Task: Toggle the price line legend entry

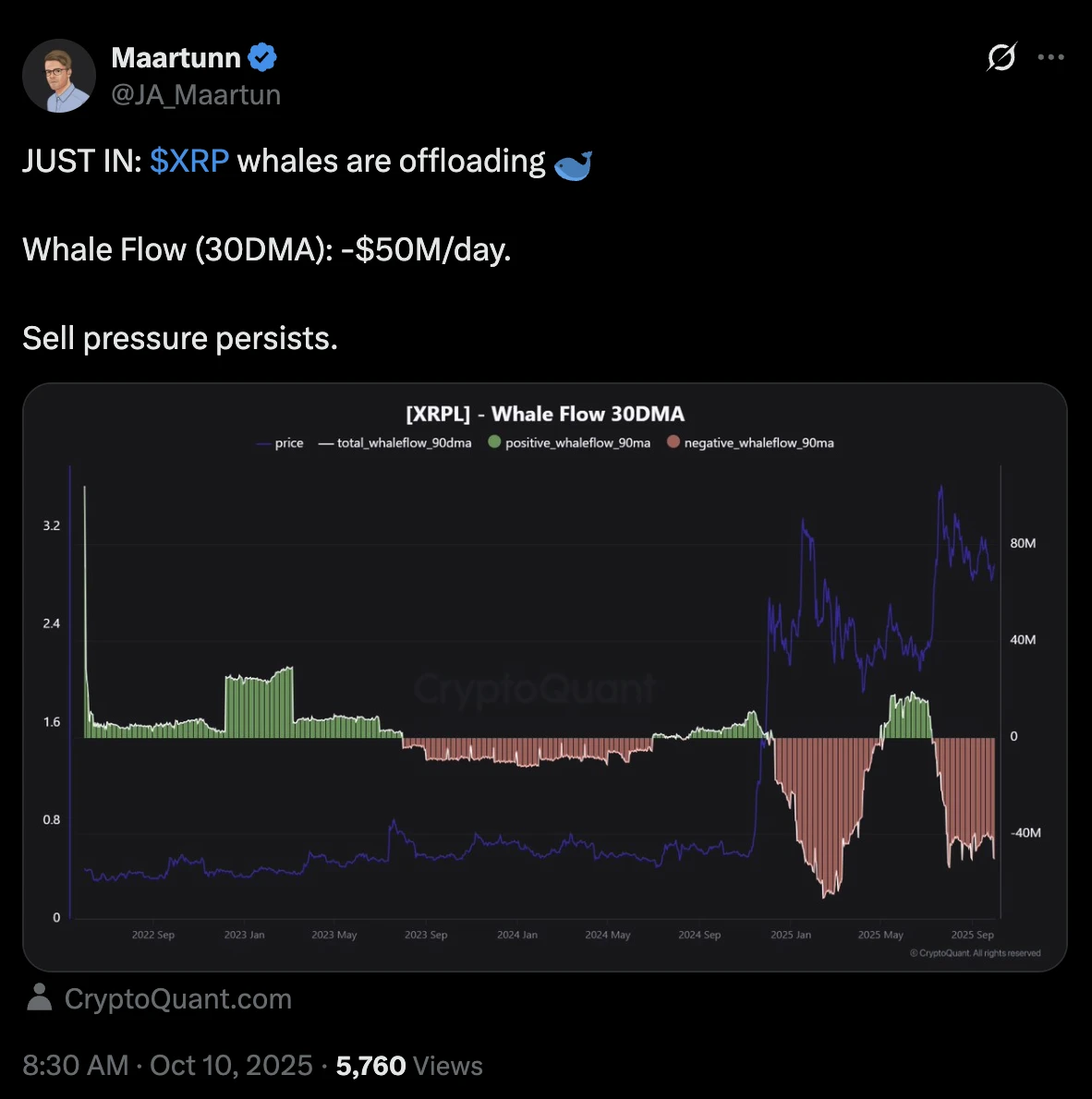Action: (x=279, y=443)
